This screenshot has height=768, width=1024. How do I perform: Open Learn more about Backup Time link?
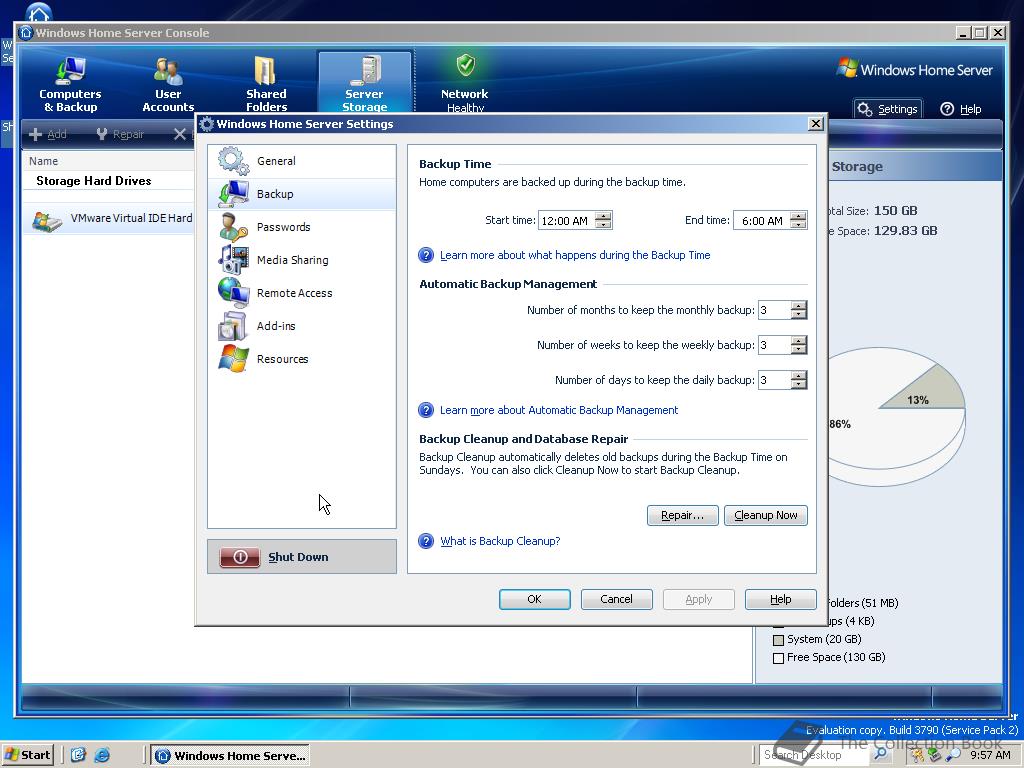click(x=575, y=255)
